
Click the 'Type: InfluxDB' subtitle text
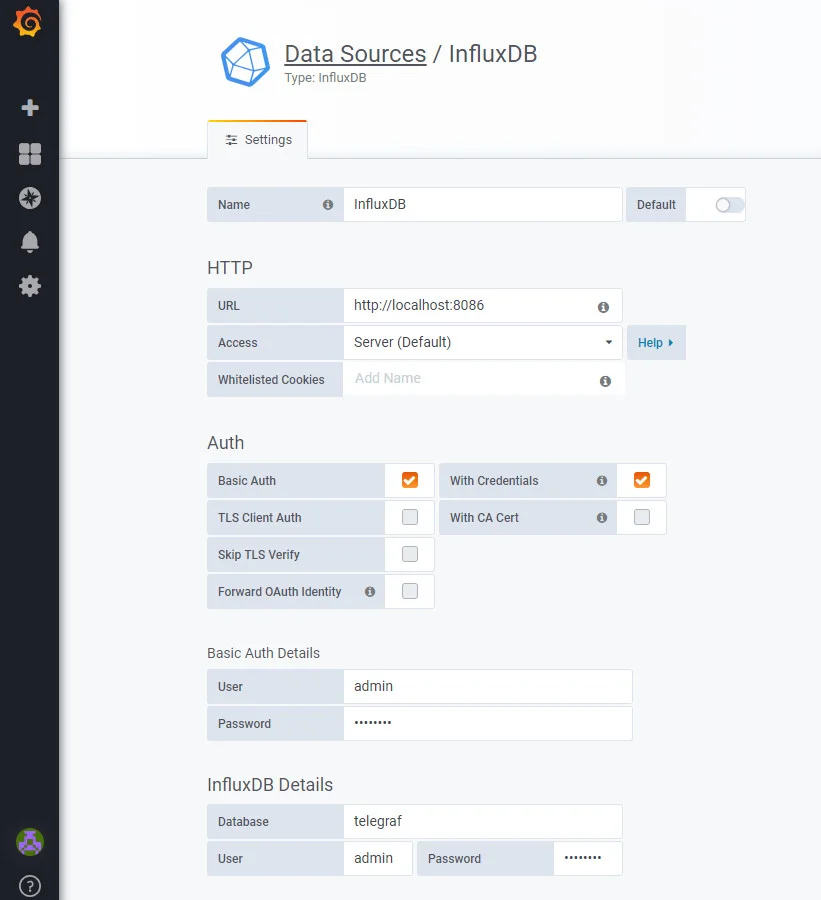coord(326,78)
